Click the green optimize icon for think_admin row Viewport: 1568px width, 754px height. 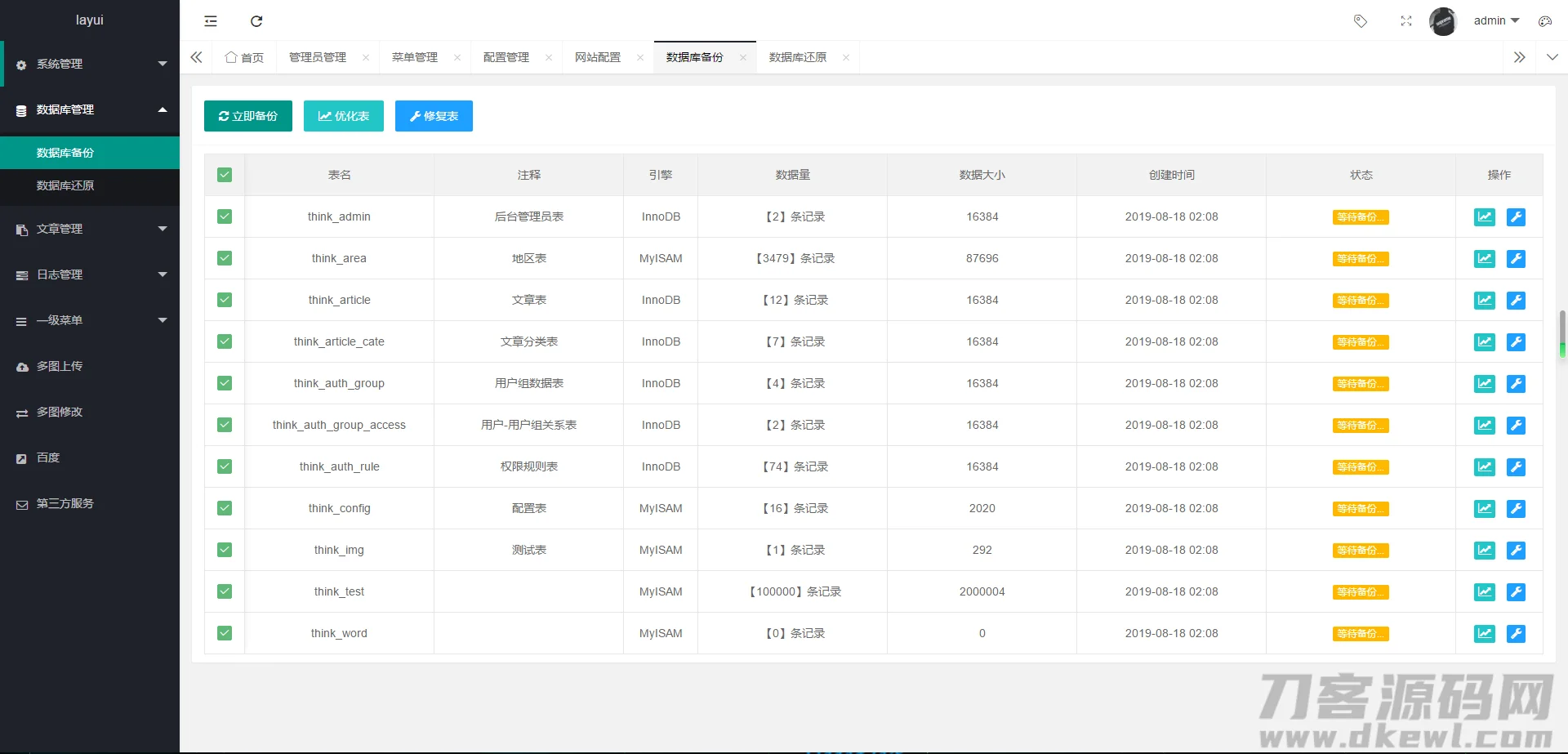(1484, 216)
